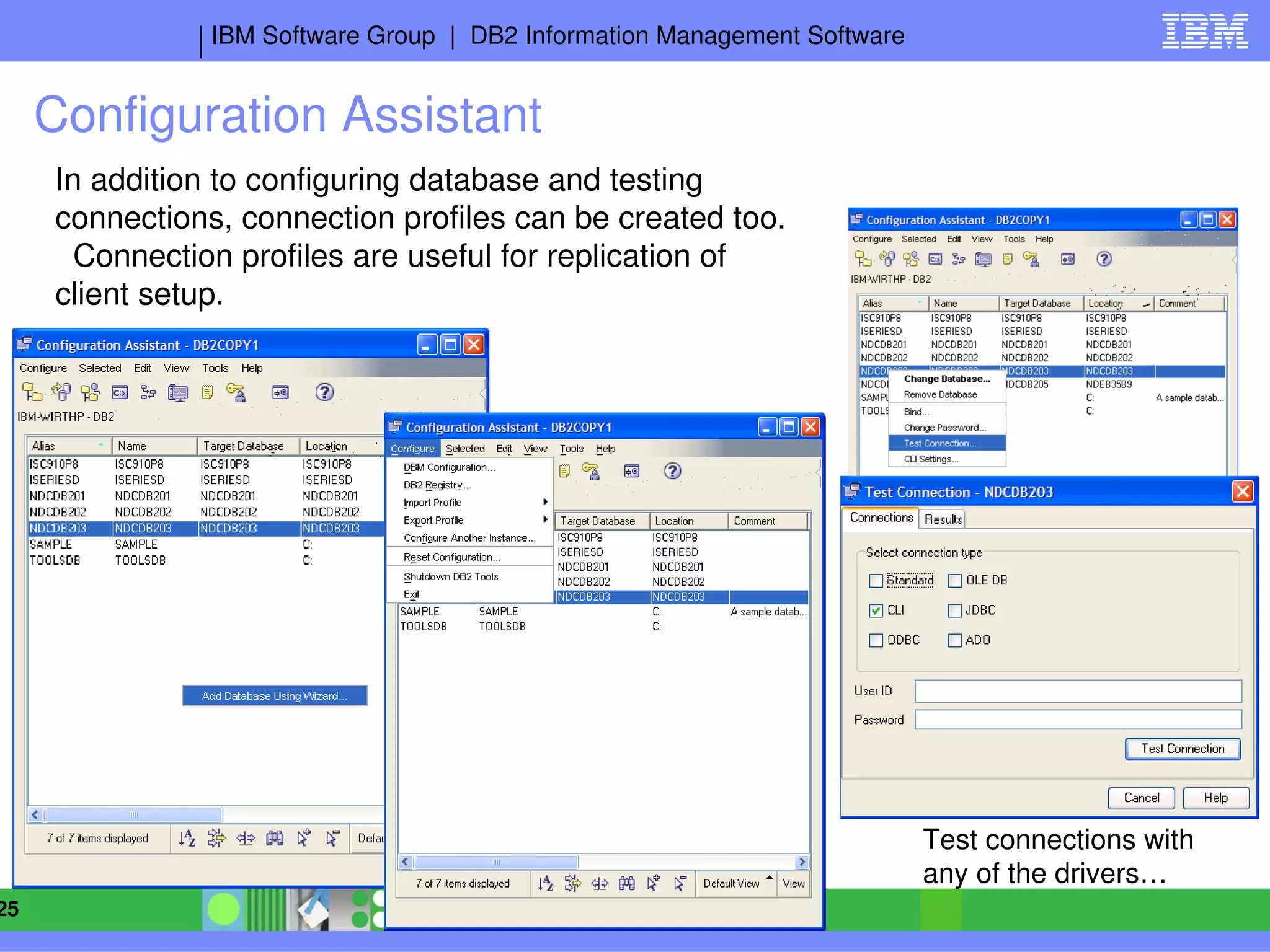
Task: Click filter icon in middle window footer
Action: [x=573, y=884]
